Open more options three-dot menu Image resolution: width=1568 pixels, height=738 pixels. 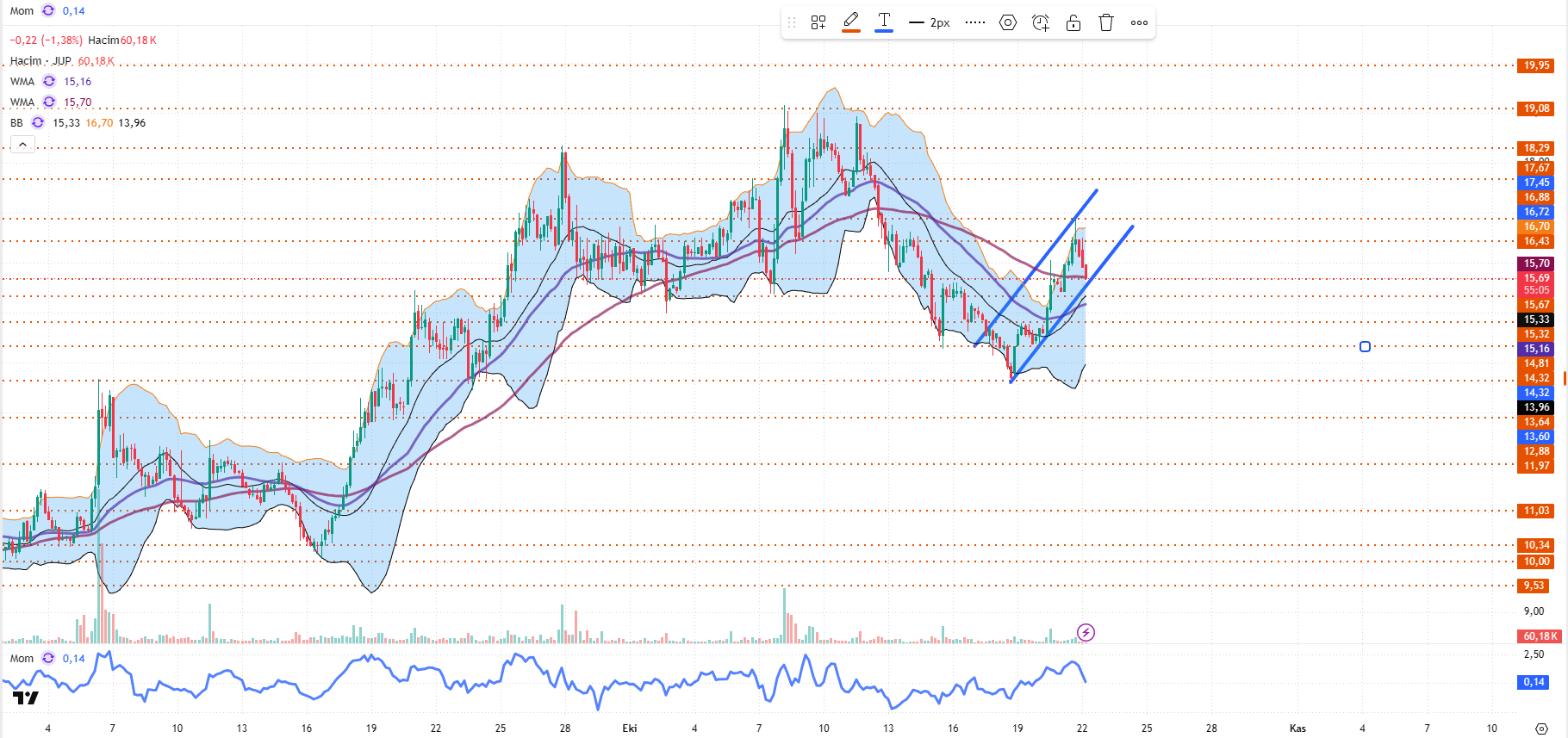coord(1139,22)
